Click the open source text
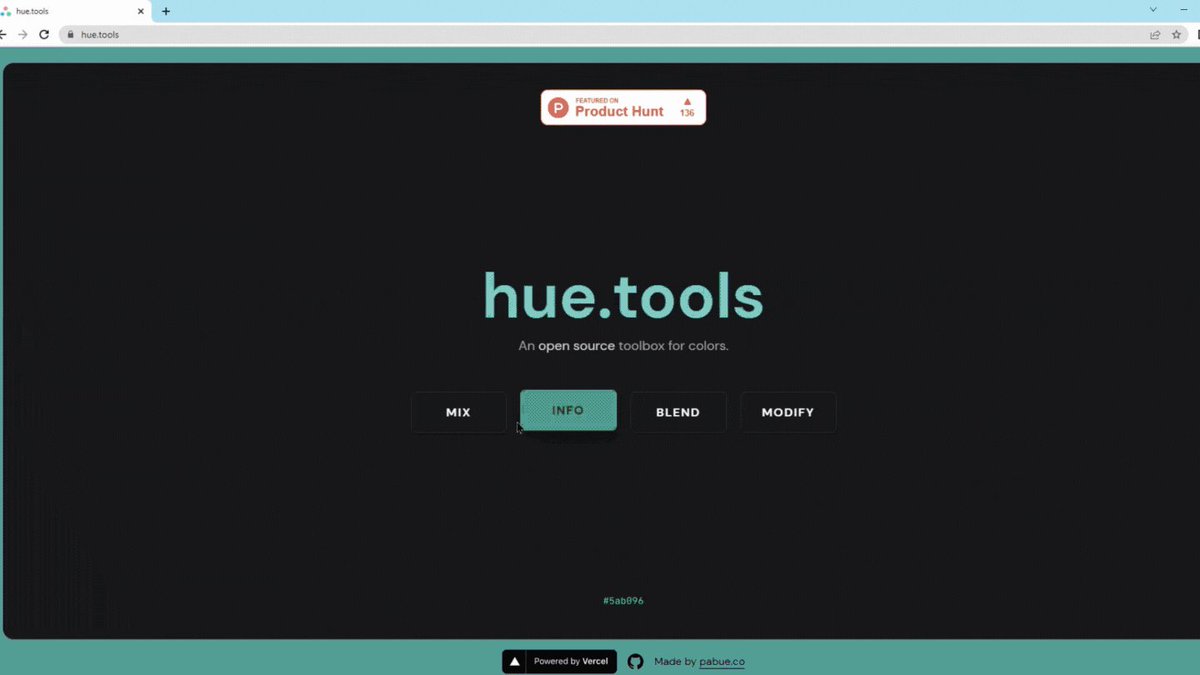This screenshot has width=1200, height=675. (x=576, y=346)
